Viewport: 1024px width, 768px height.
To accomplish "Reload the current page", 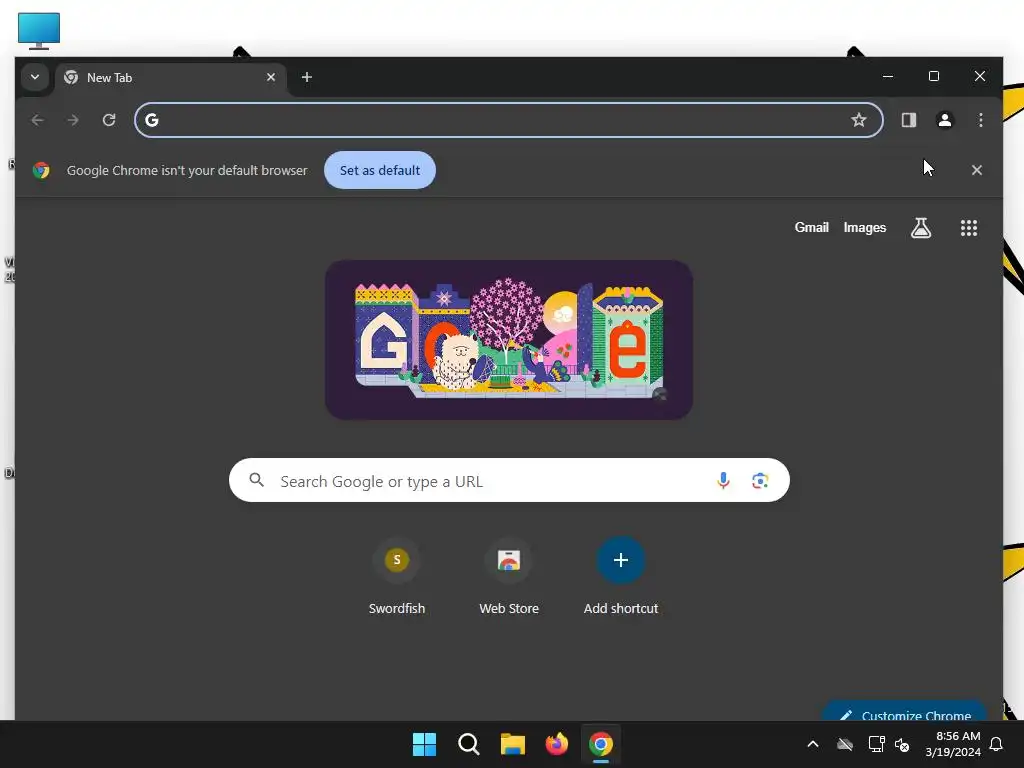I will [x=109, y=120].
